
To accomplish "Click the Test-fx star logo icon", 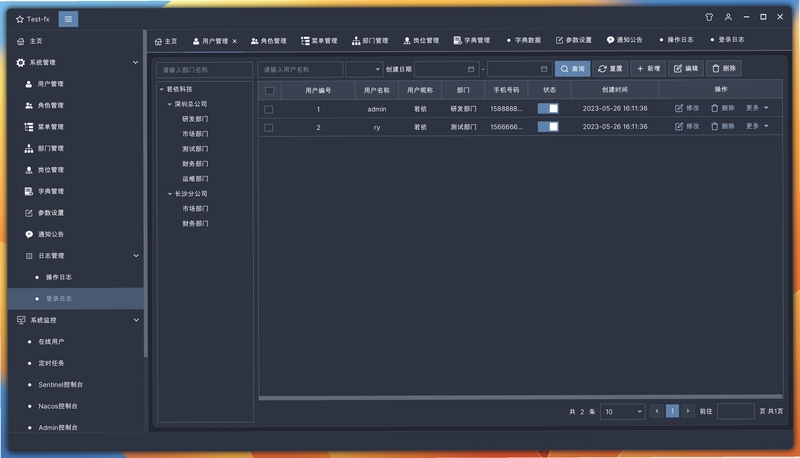I will click(20, 19).
